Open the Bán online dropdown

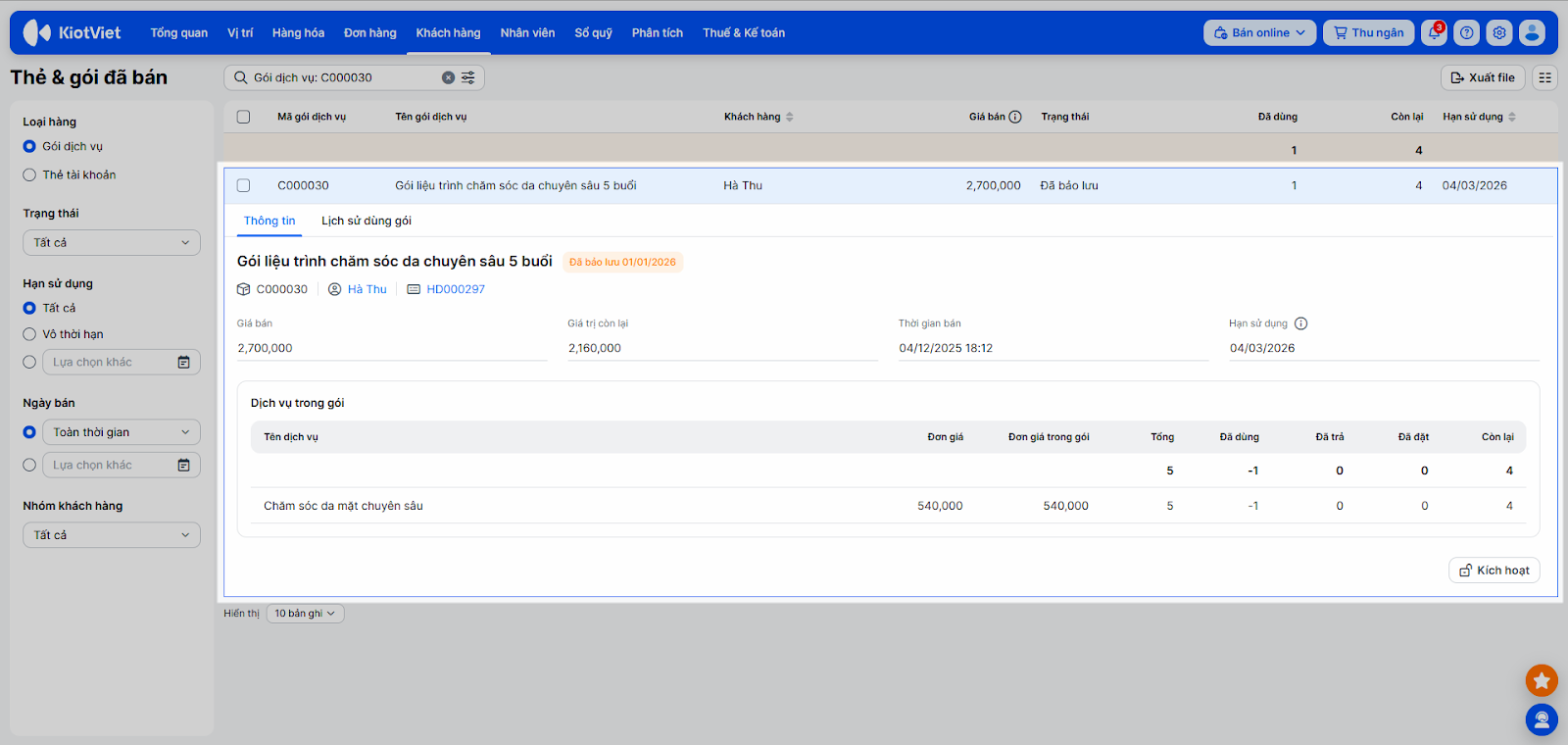click(x=1259, y=32)
